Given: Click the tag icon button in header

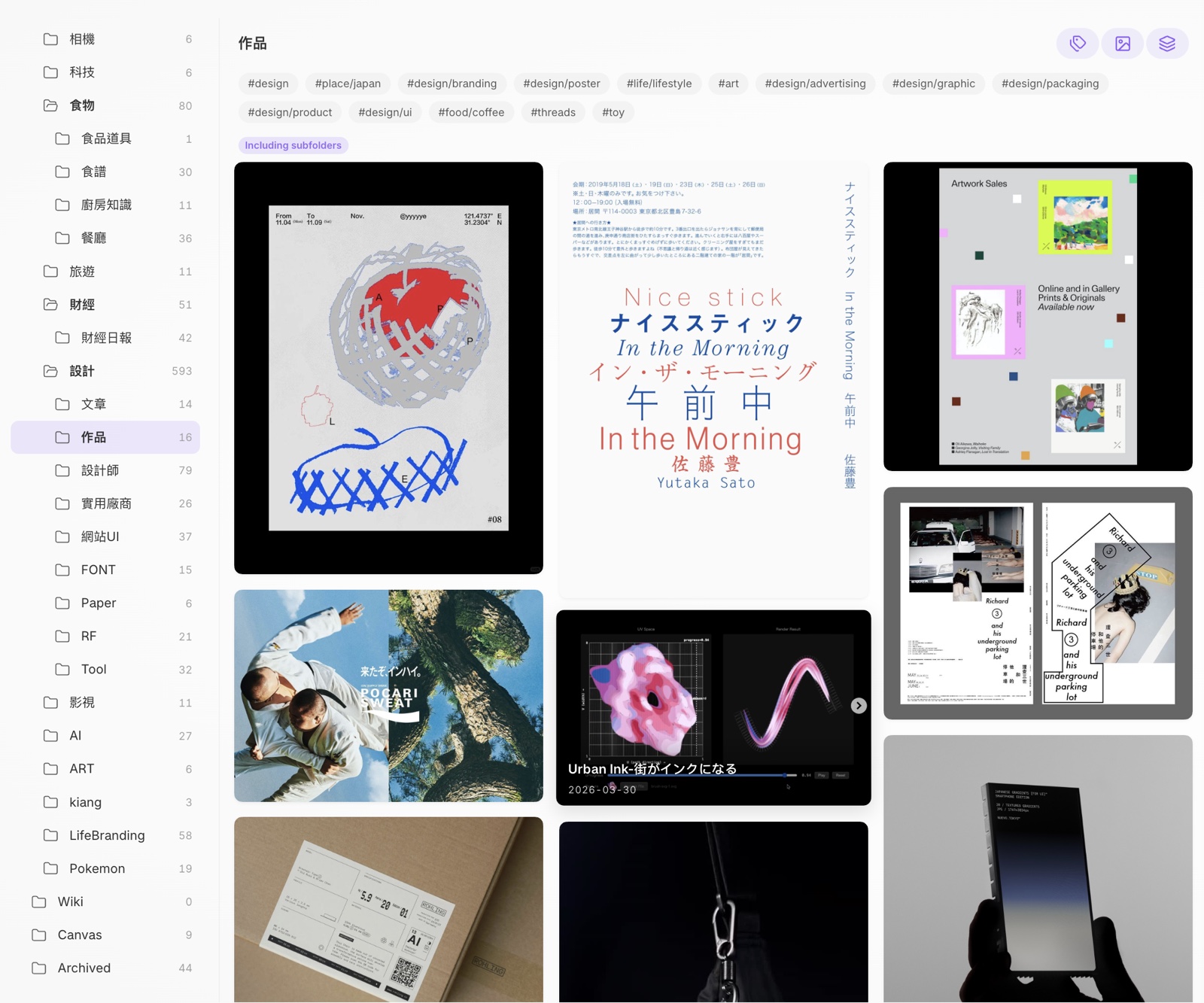Looking at the screenshot, I should tap(1078, 44).
